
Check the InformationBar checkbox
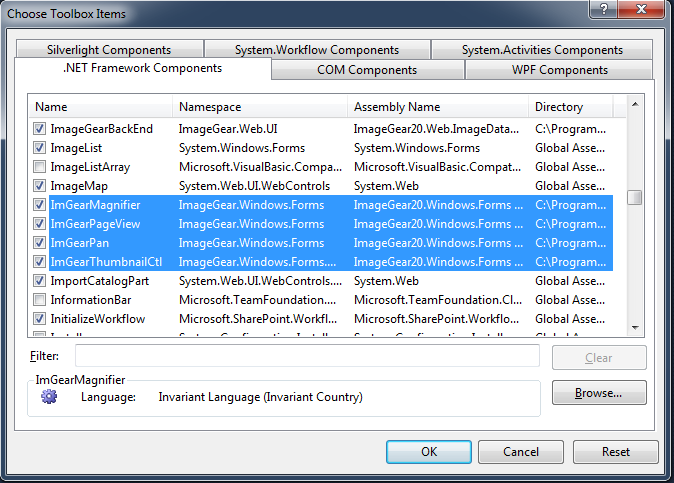(x=39, y=300)
